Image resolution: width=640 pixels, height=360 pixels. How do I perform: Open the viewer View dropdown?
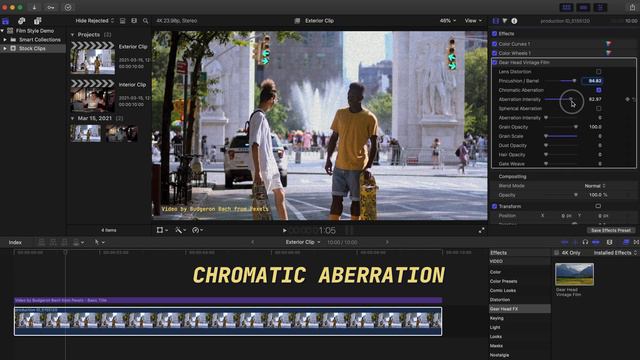(473, 20)
